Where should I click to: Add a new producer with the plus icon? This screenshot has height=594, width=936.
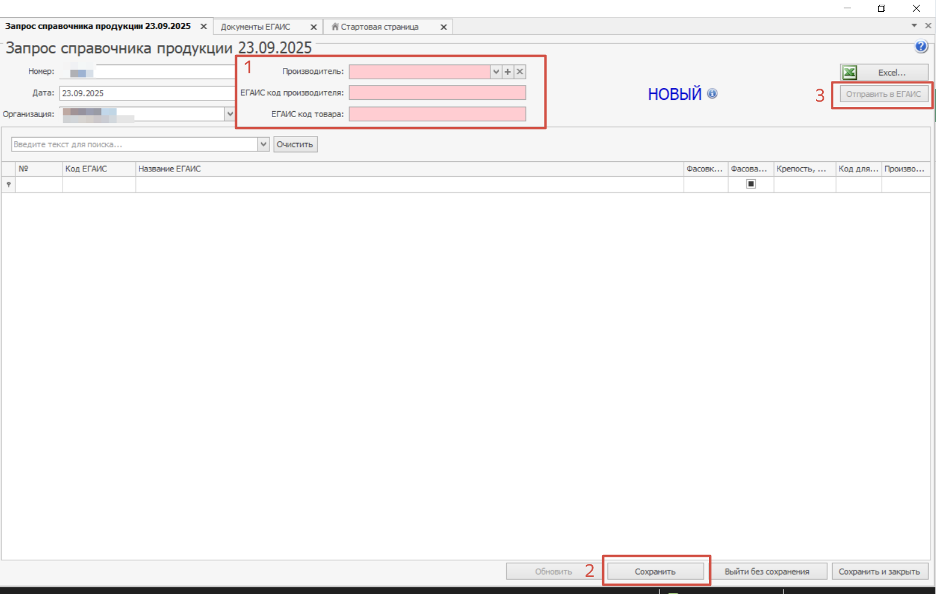[508, 72]
